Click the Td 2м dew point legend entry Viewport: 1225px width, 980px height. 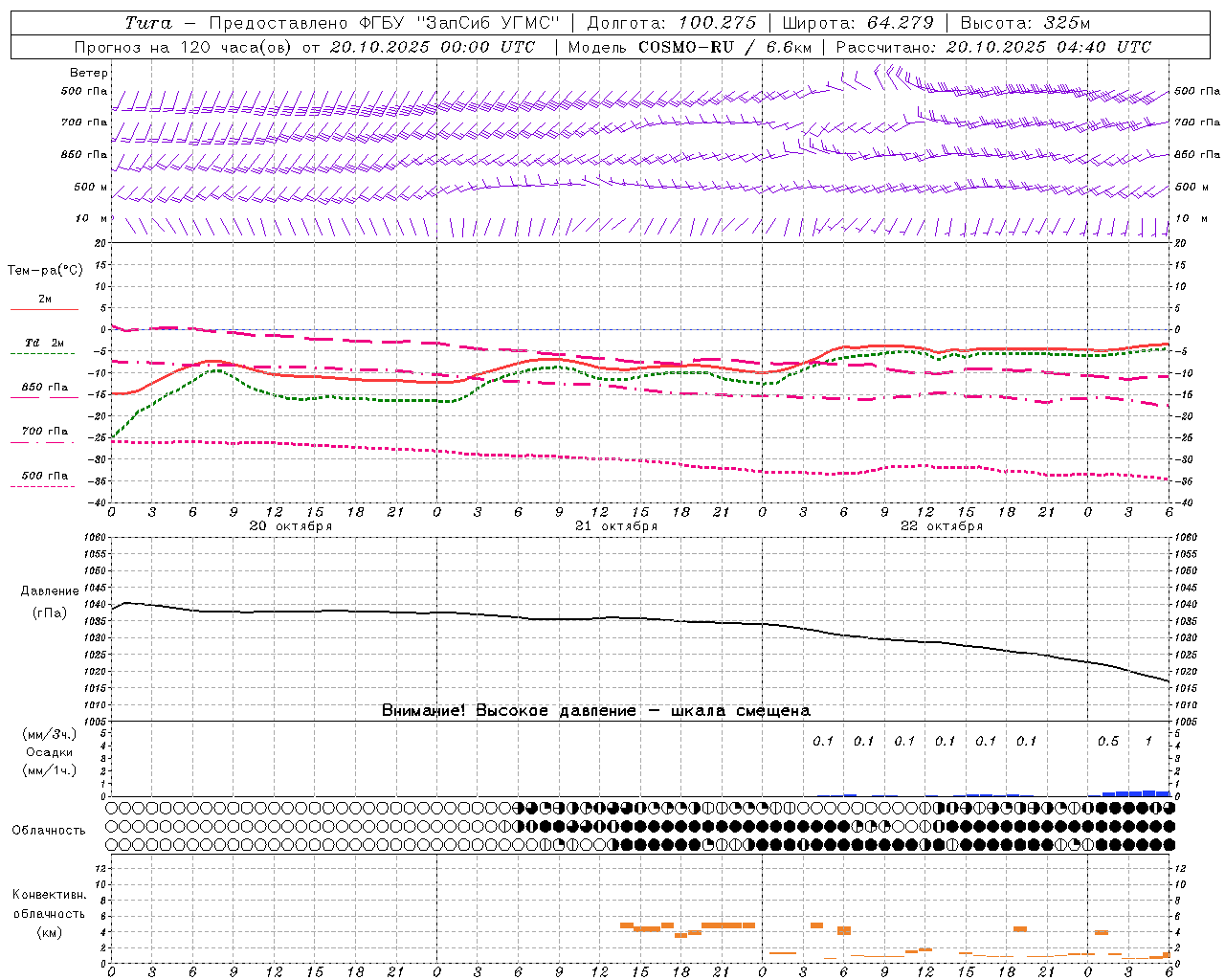point(44,343)
